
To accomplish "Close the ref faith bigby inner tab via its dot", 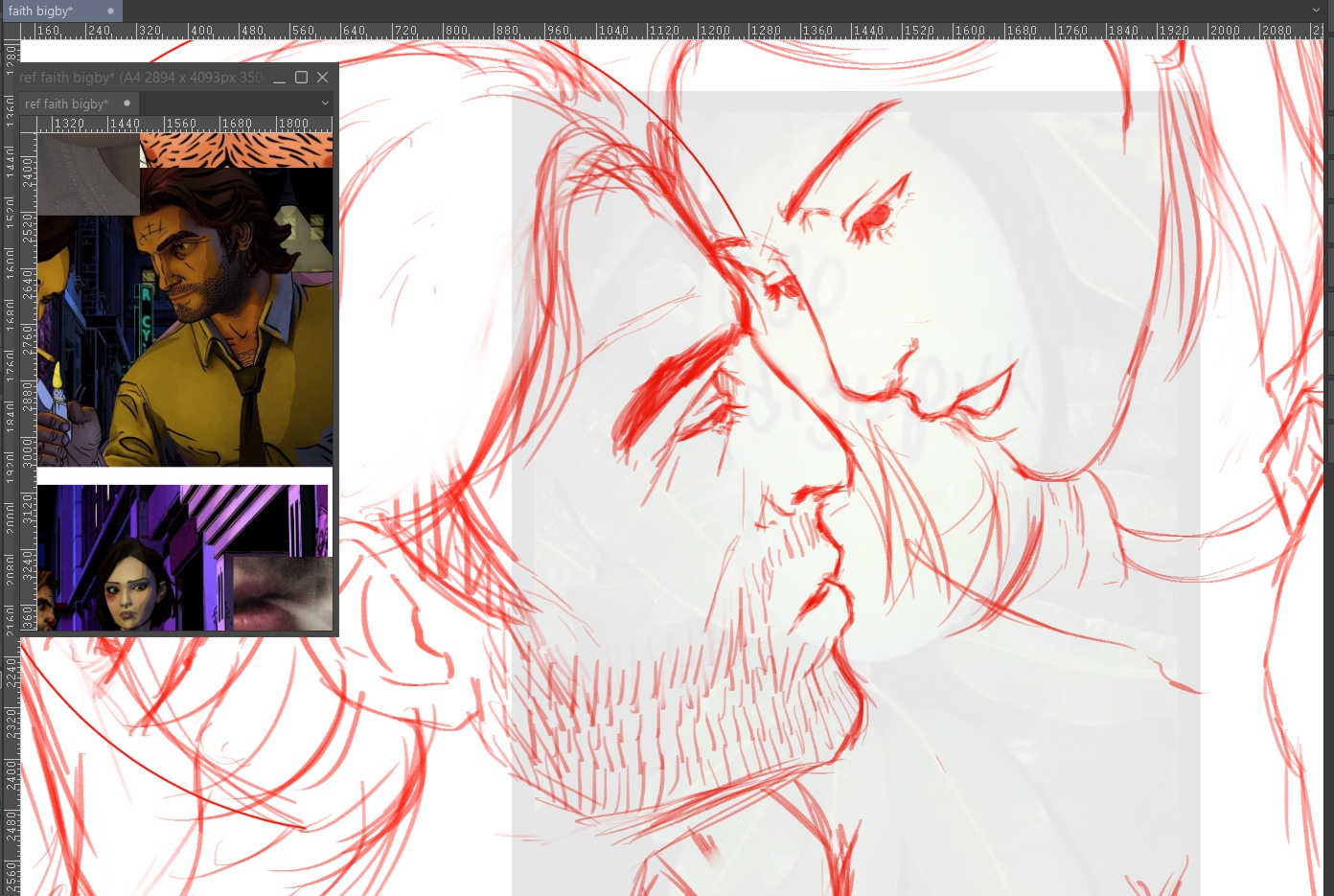I will pos(126,103).
